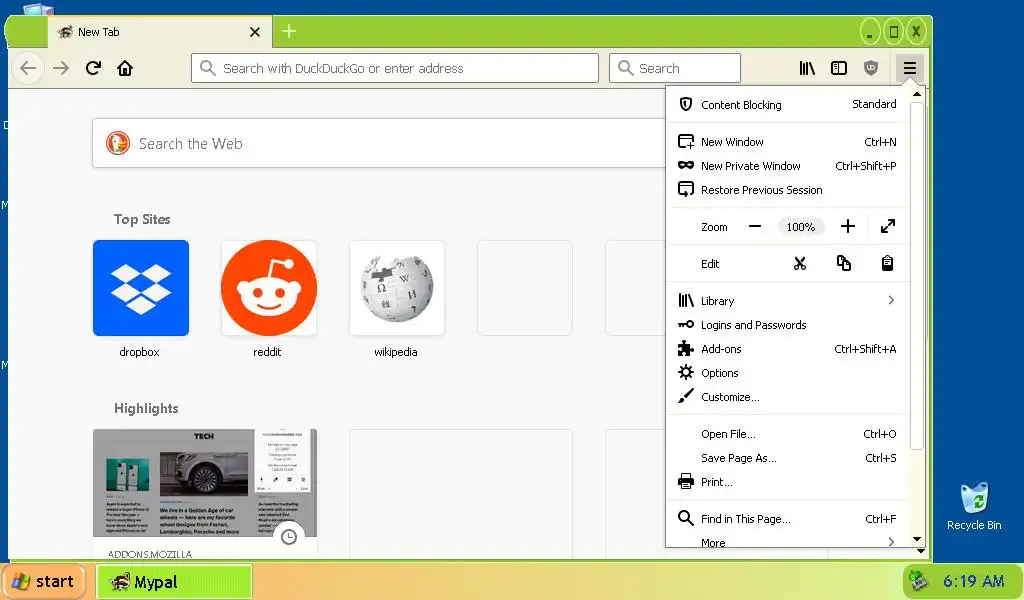Image resolution: width=1024 pixels, height=600 pixels.
Task: Go forward with the forward arrow
Action: 61,68
